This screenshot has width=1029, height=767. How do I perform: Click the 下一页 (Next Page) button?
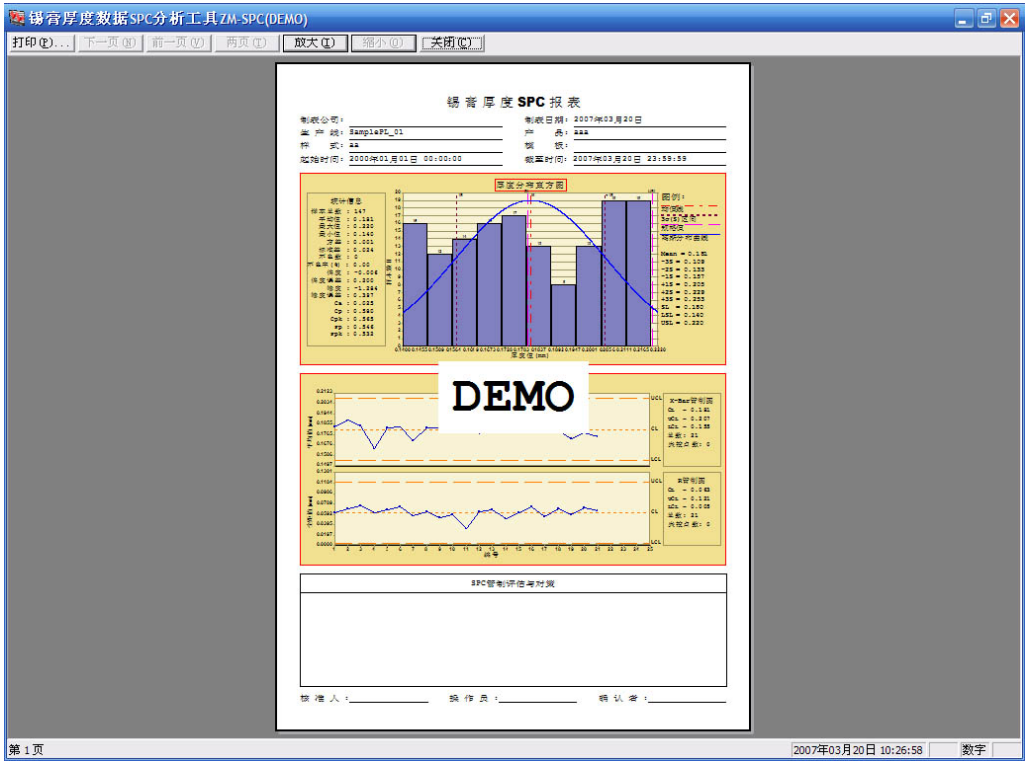click(110, 43)
